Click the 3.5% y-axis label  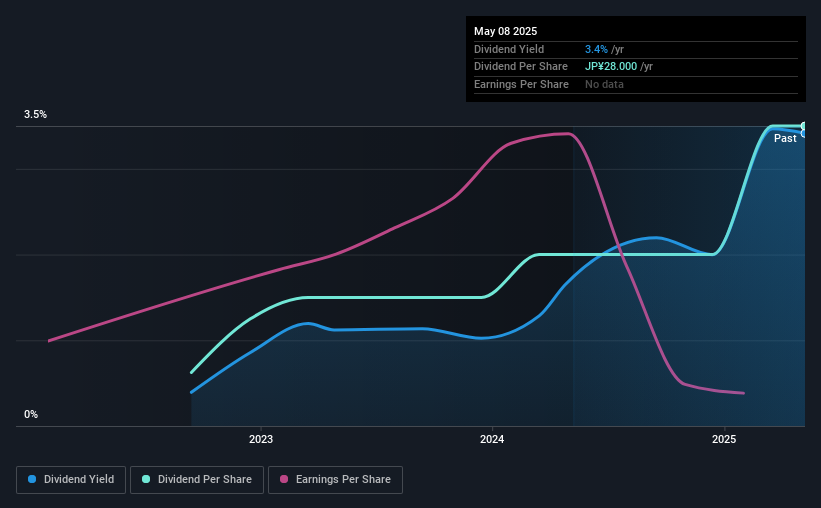click(35, 114)
